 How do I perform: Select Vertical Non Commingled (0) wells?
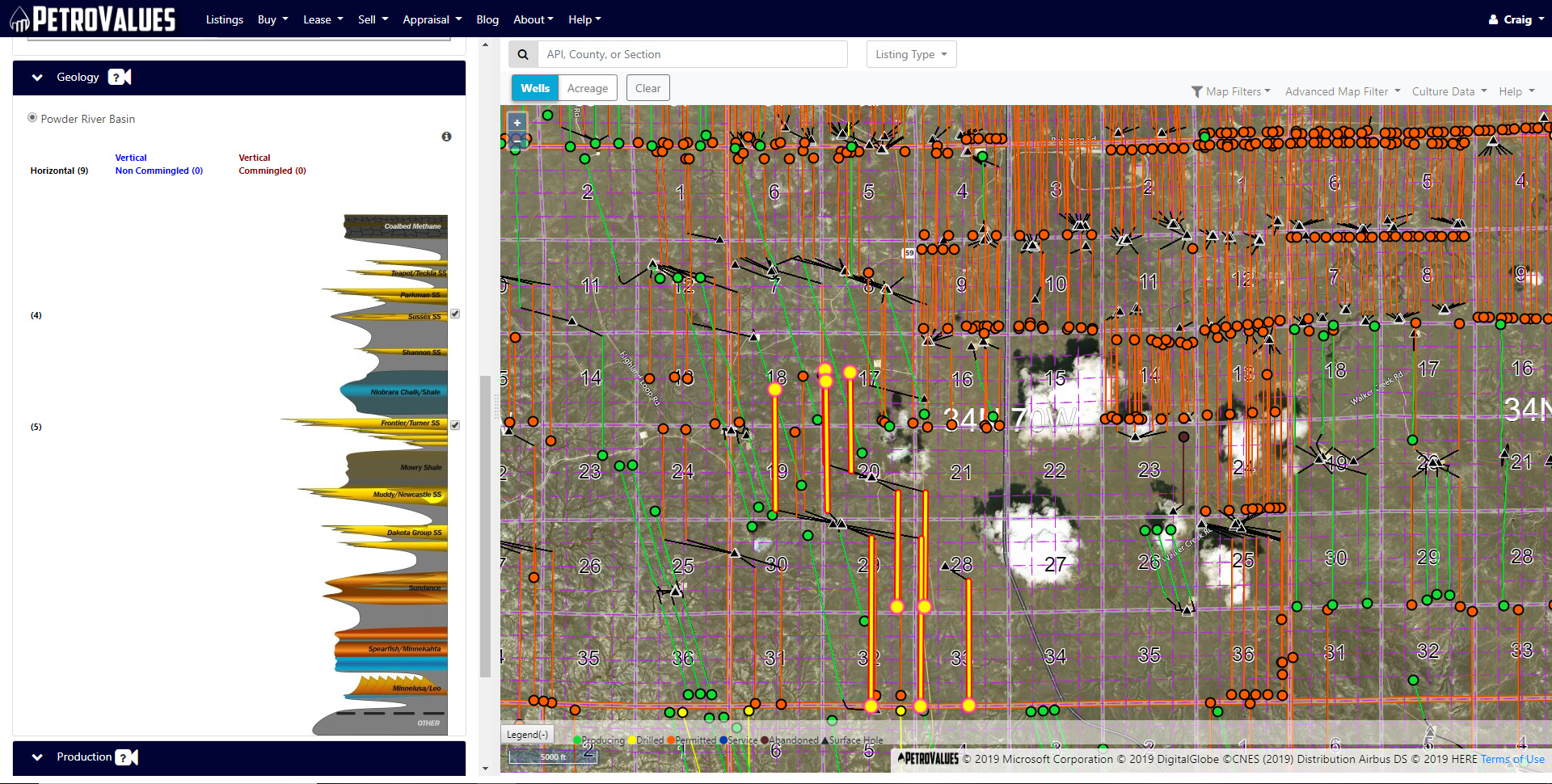click(158, 164)
